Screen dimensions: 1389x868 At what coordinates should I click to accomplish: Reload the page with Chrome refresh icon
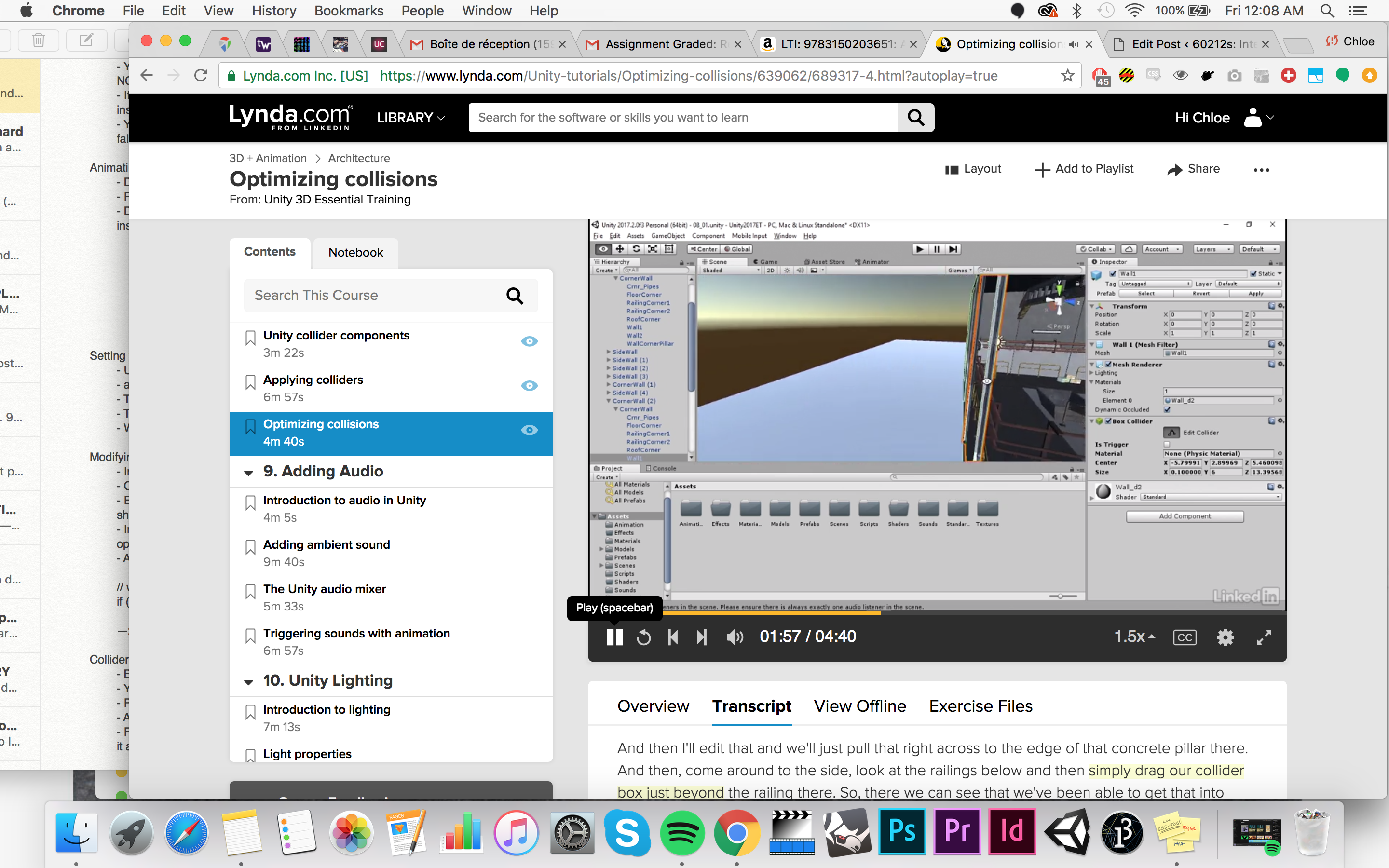200,75
